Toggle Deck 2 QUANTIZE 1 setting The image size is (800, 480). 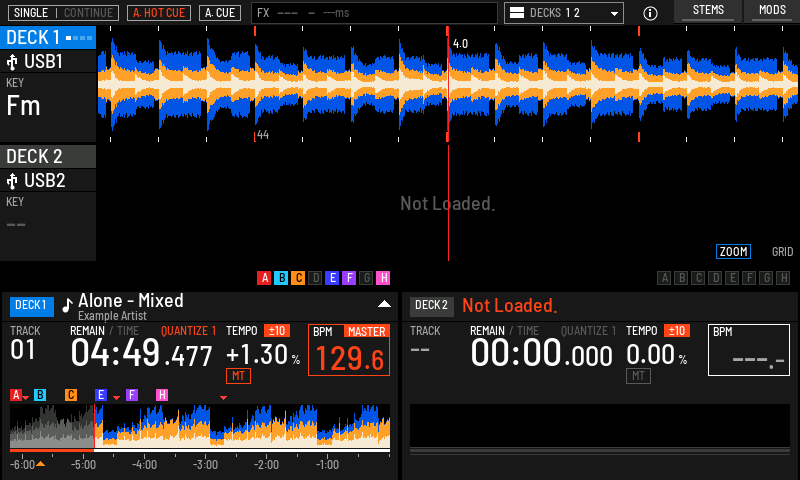[588, 331]
